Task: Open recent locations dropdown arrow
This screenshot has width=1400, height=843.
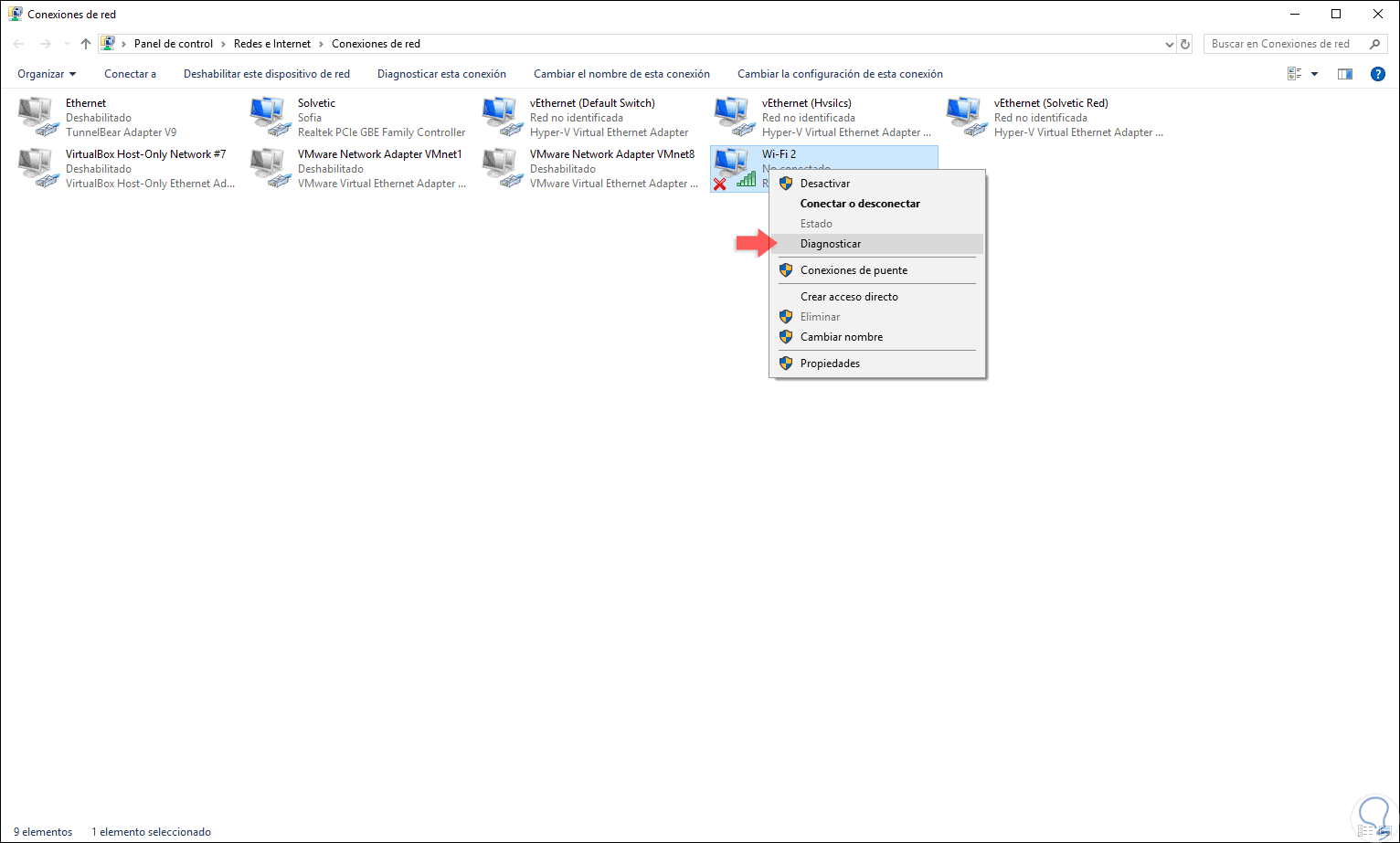Action: (67, 44)
